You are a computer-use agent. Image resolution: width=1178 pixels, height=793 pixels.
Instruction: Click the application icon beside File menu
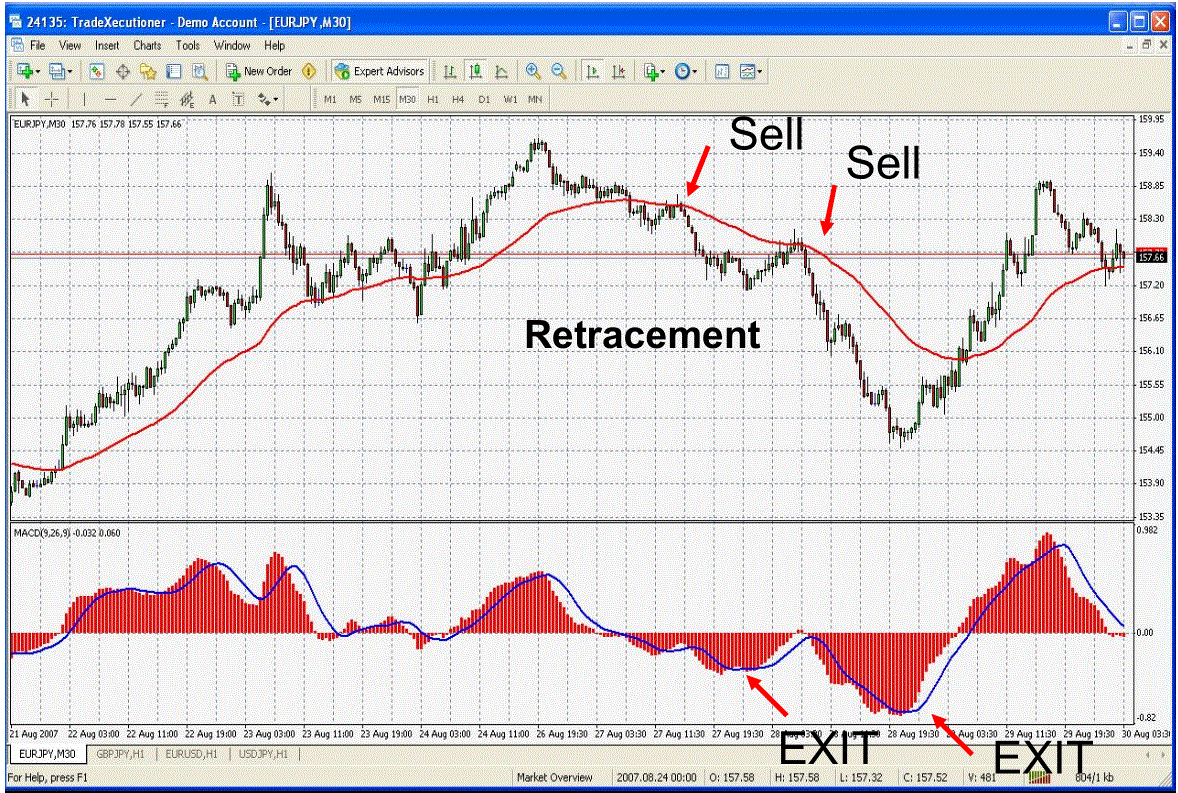tap(17, 46)
